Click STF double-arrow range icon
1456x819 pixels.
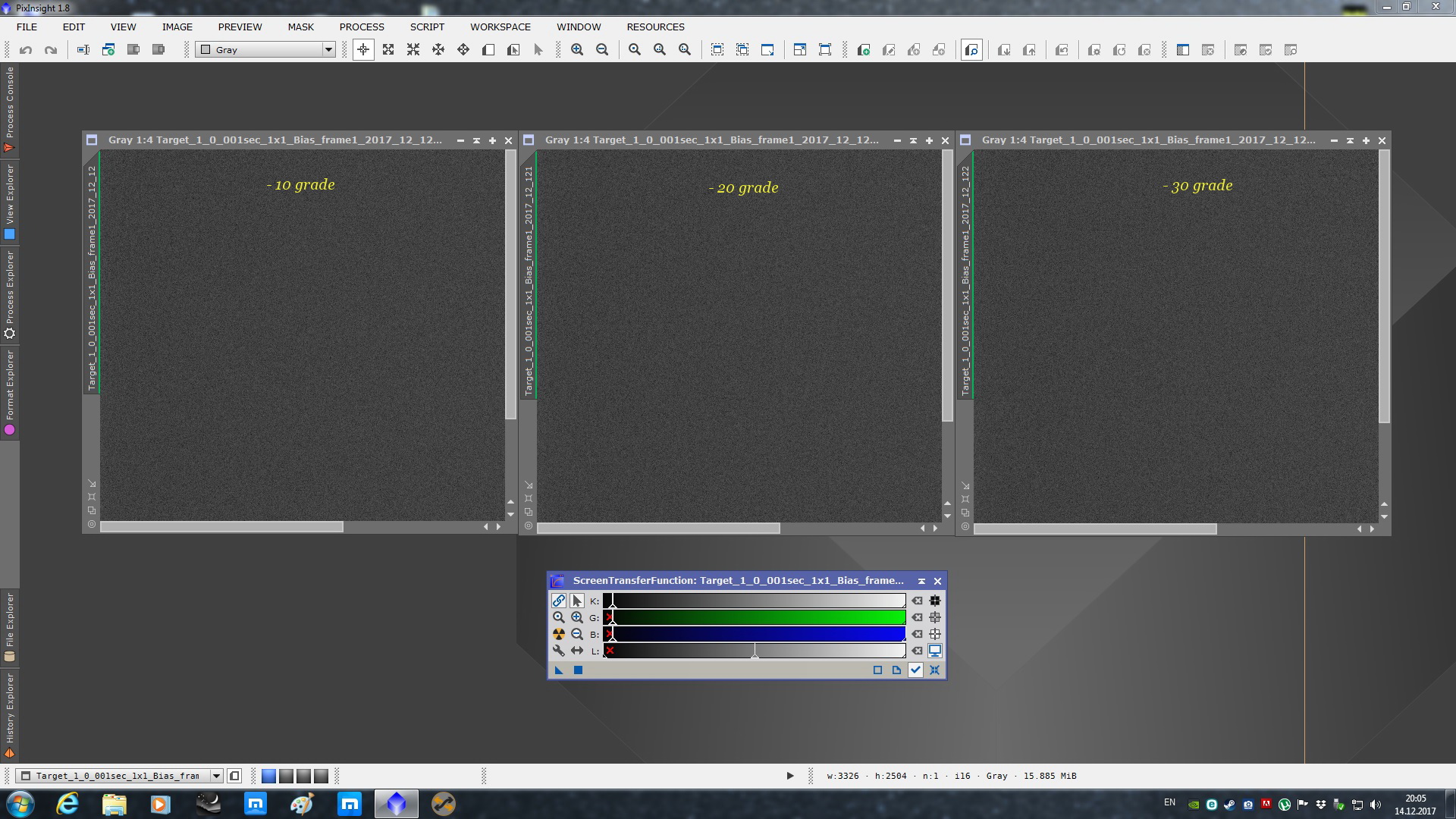click(577, 651)
